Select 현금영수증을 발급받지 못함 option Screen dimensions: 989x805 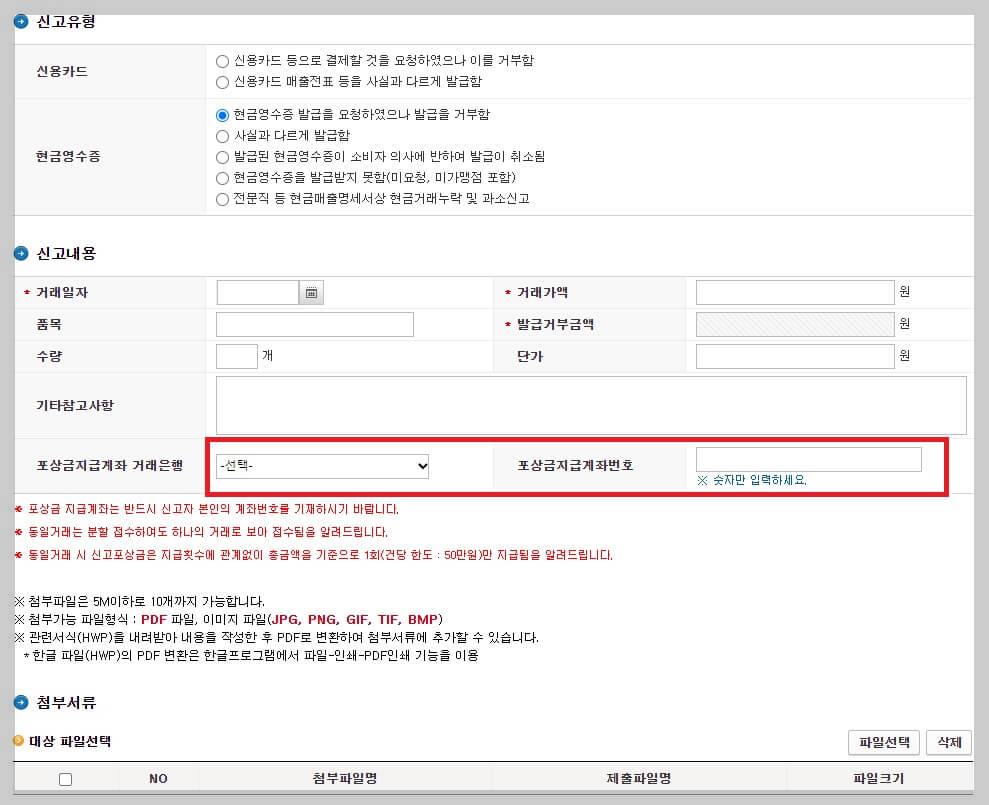point(221,175)
